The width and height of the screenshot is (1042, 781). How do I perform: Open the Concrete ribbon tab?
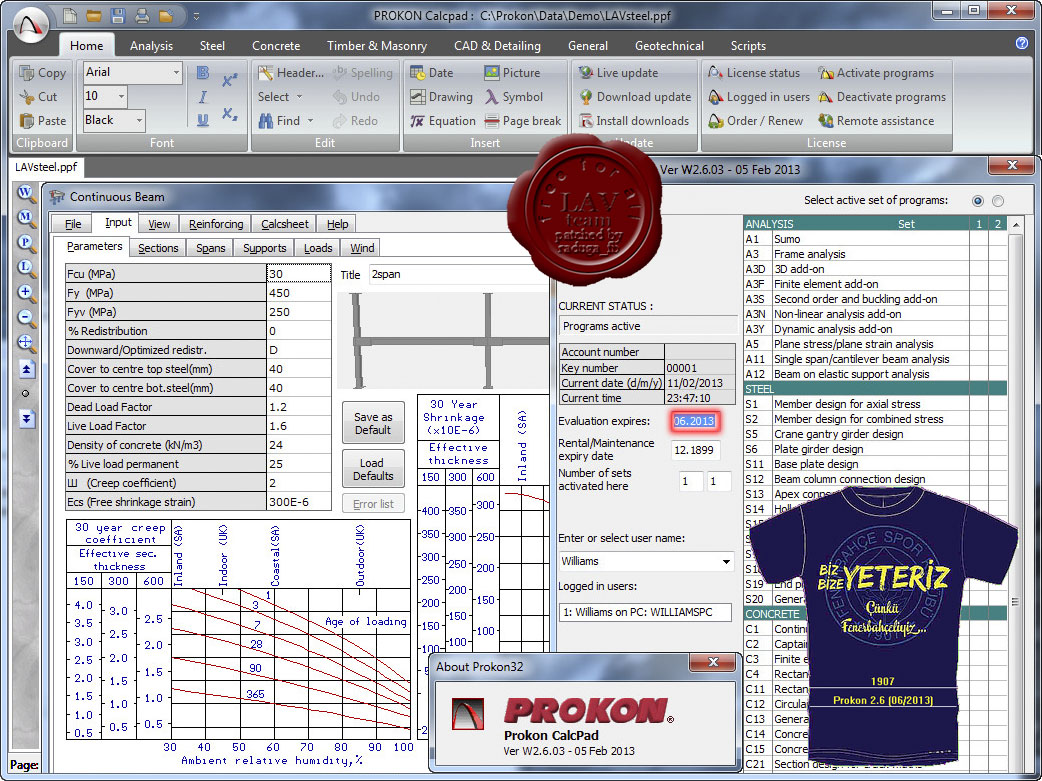pyautogui.click(x=276, y=46)
